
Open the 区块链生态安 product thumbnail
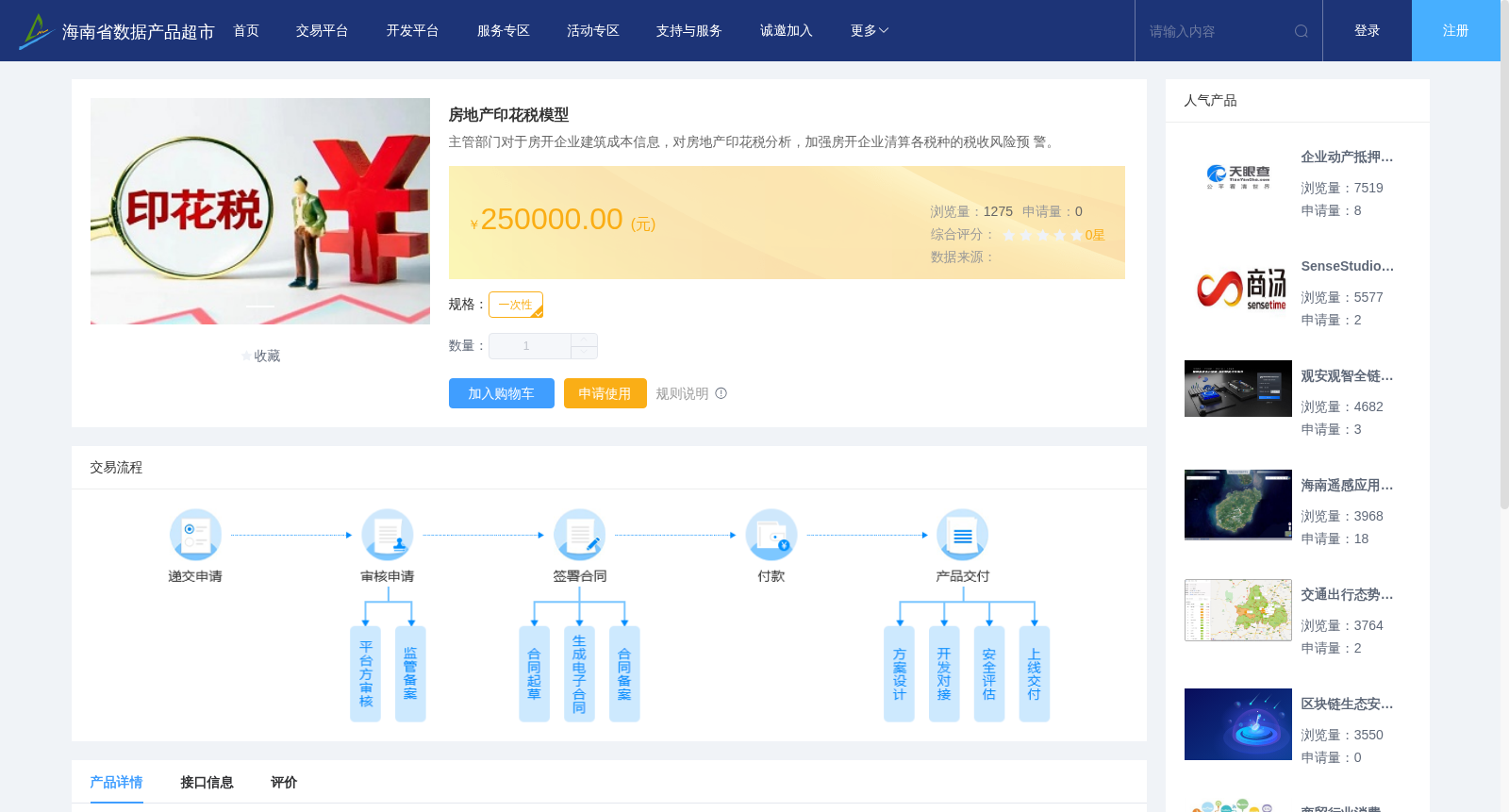1238,724
